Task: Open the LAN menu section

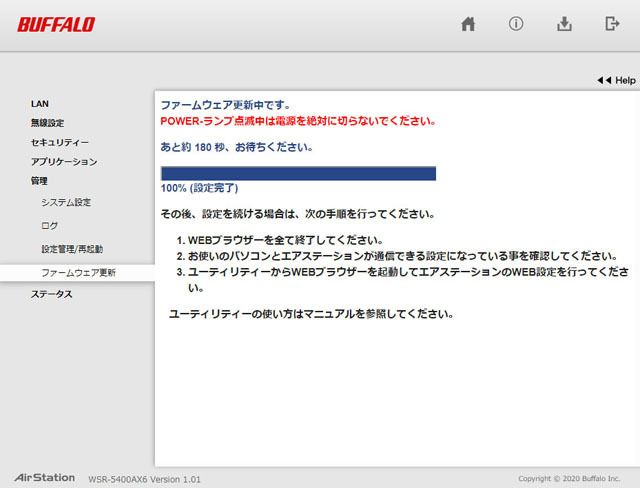Action: 40,103
